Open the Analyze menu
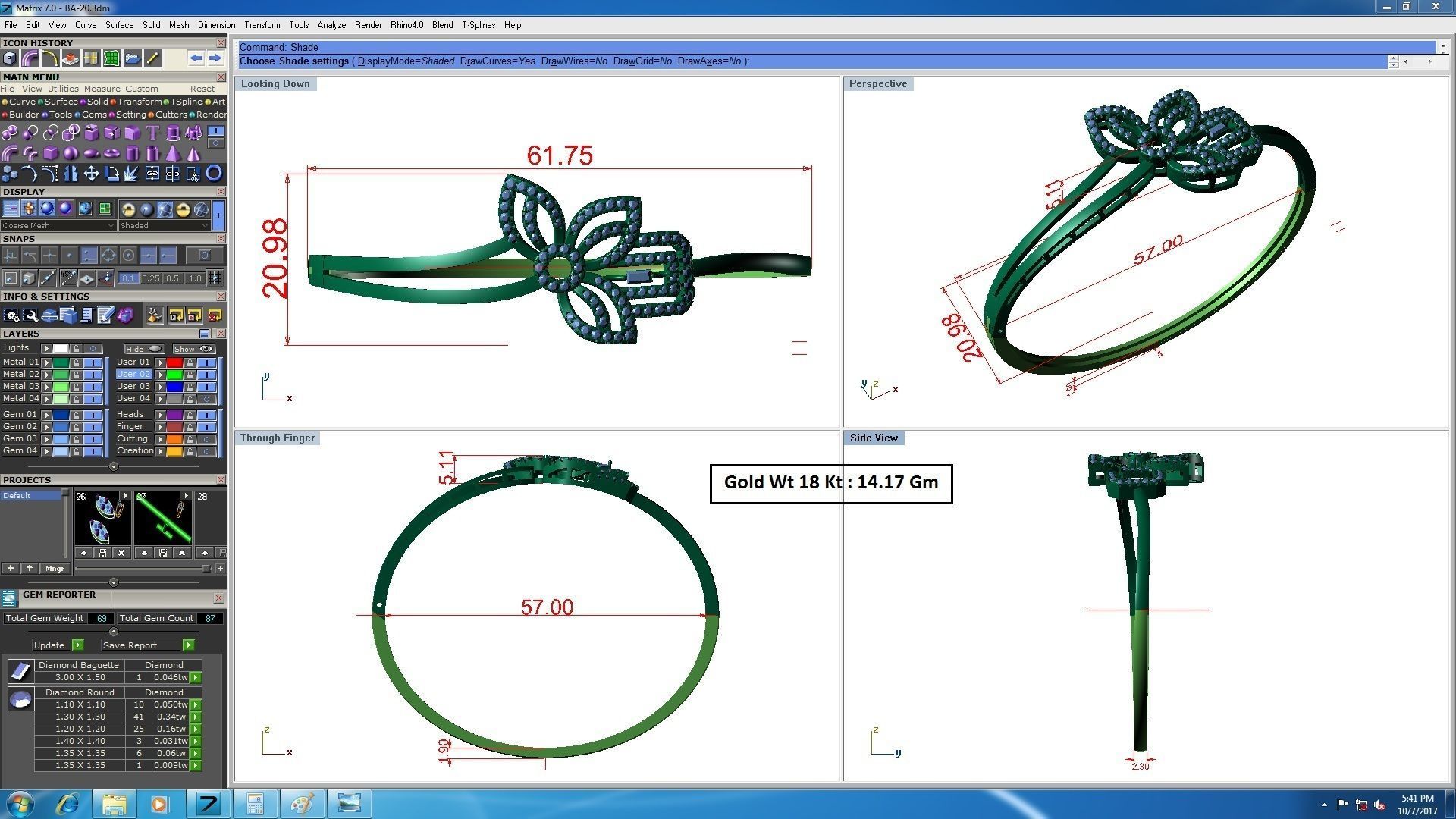The image size is (1456, 819). (x=331, y=25)
